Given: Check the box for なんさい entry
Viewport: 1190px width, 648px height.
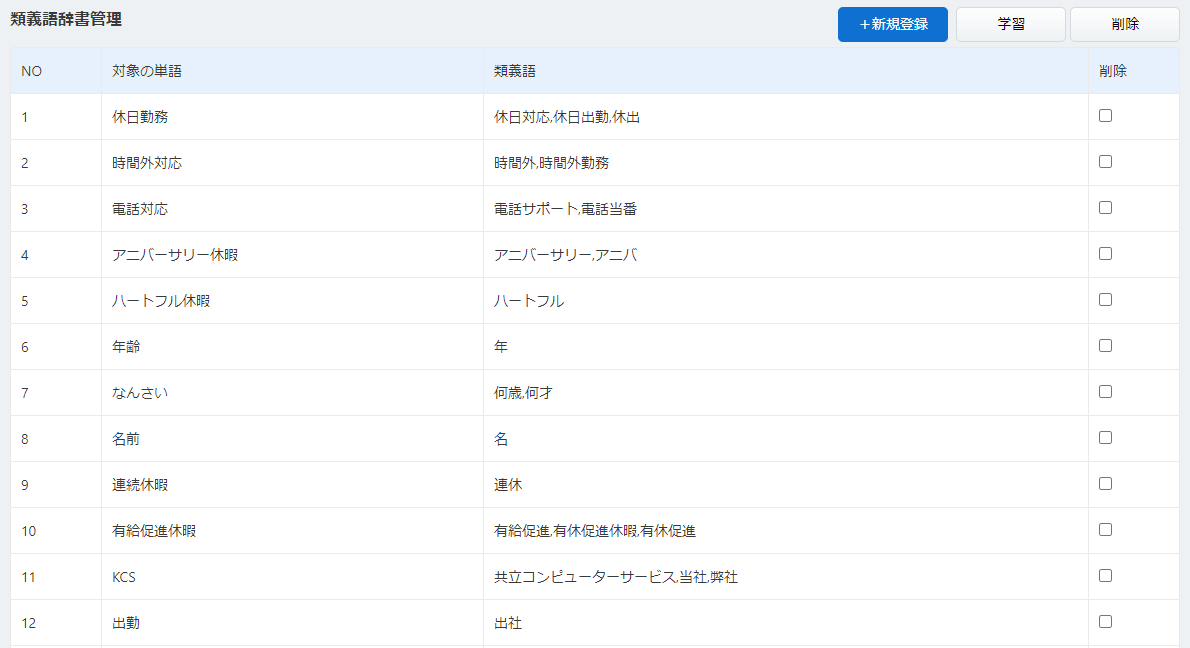Looking at the screenshot, I should tap(1105, 392).
